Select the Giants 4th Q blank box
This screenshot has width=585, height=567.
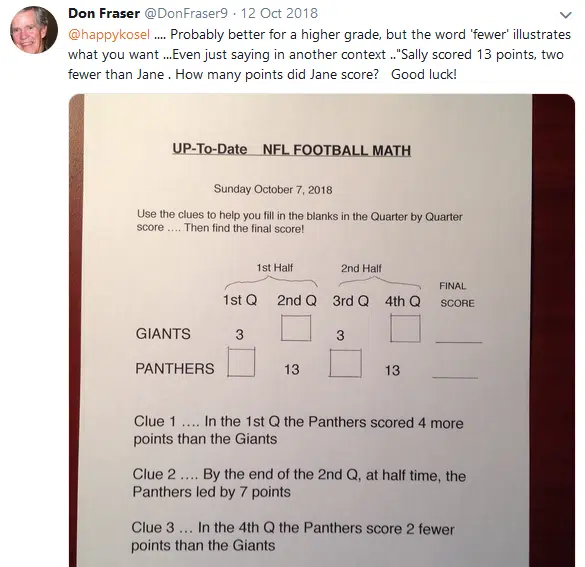(405, 328)
